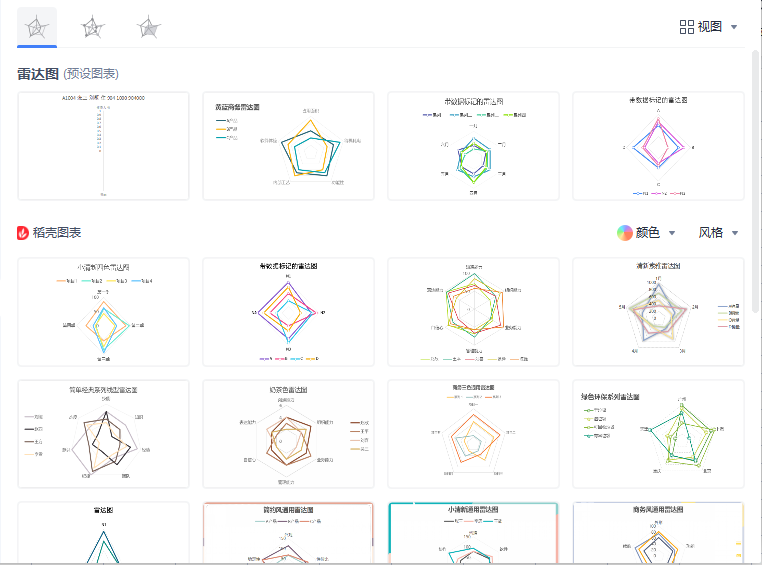Choose the 奶茶色雷达图 brown template
The height and width of the screenshot is (565, 762).
(x=288, y=434)
